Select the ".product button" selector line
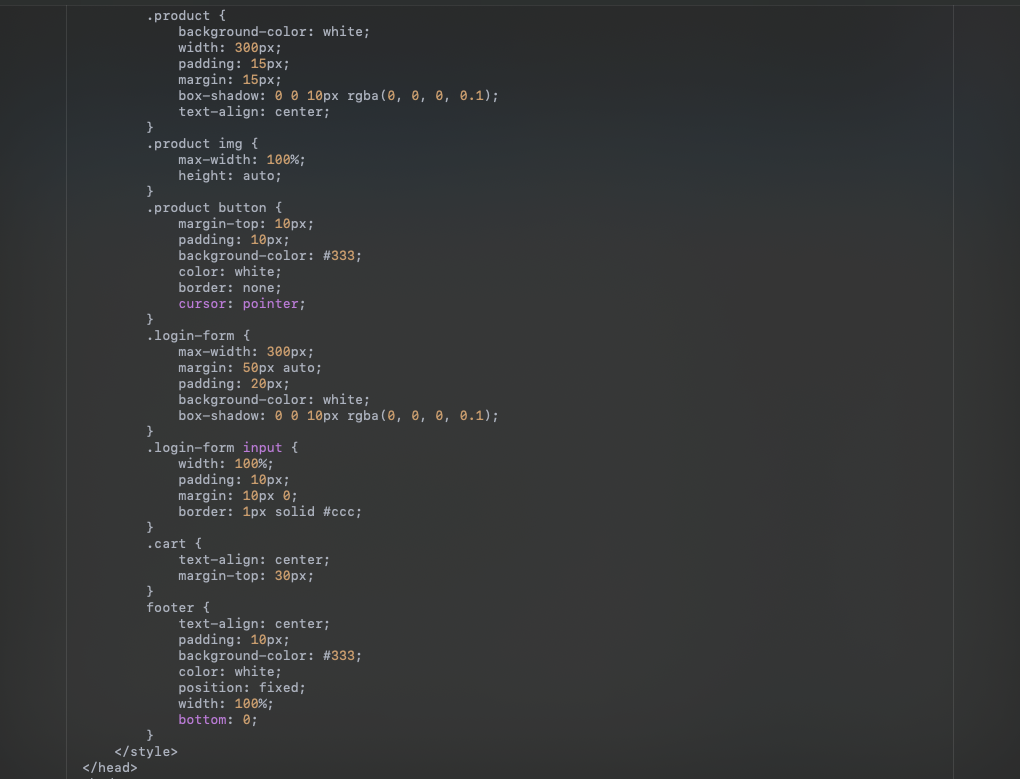This screenshot has height=779, width=1020. pos(214,208)
